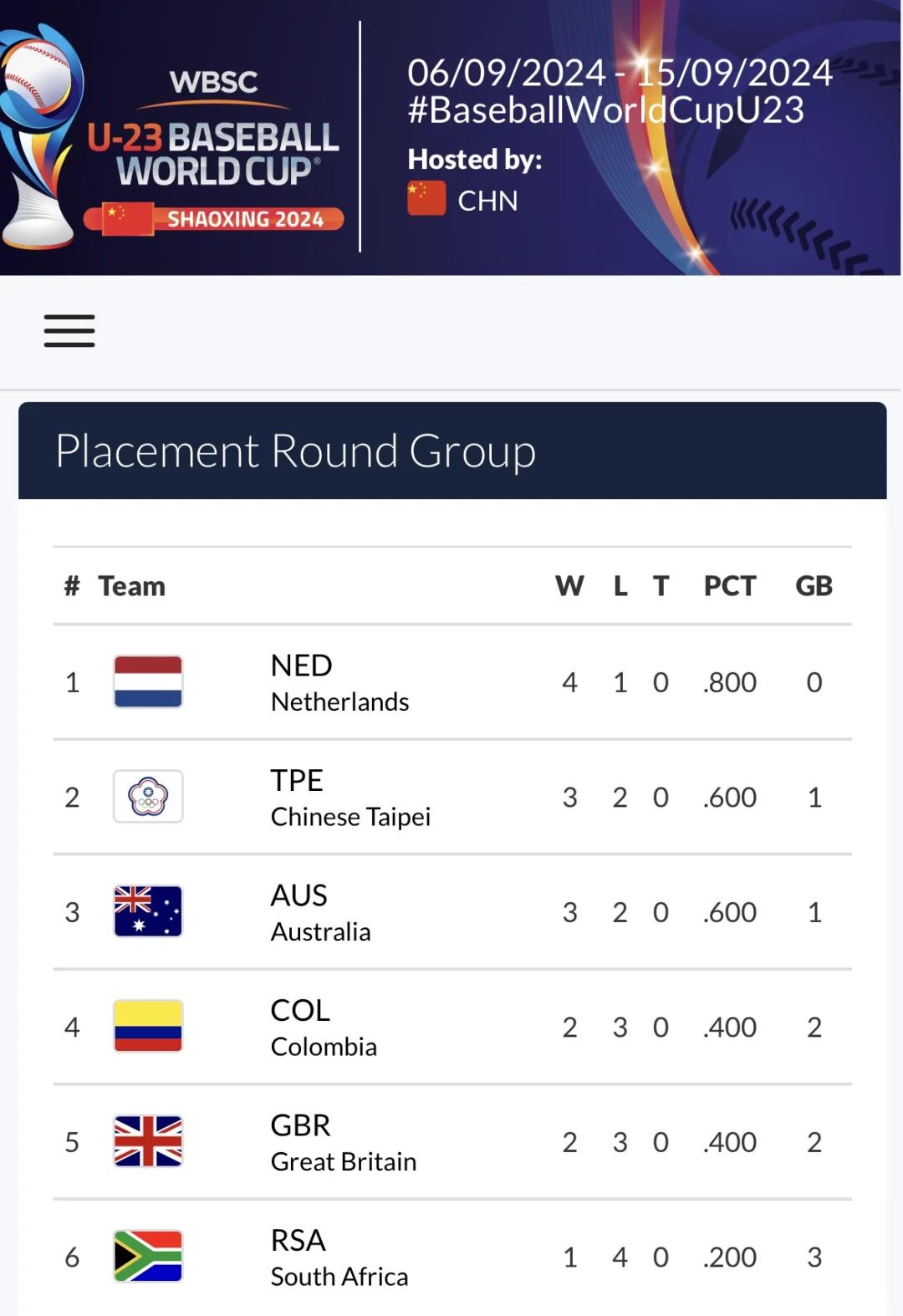Screen dimensions: 903x1316
Task: Click the Australia flag icon
Action: (x=148, y=911)
